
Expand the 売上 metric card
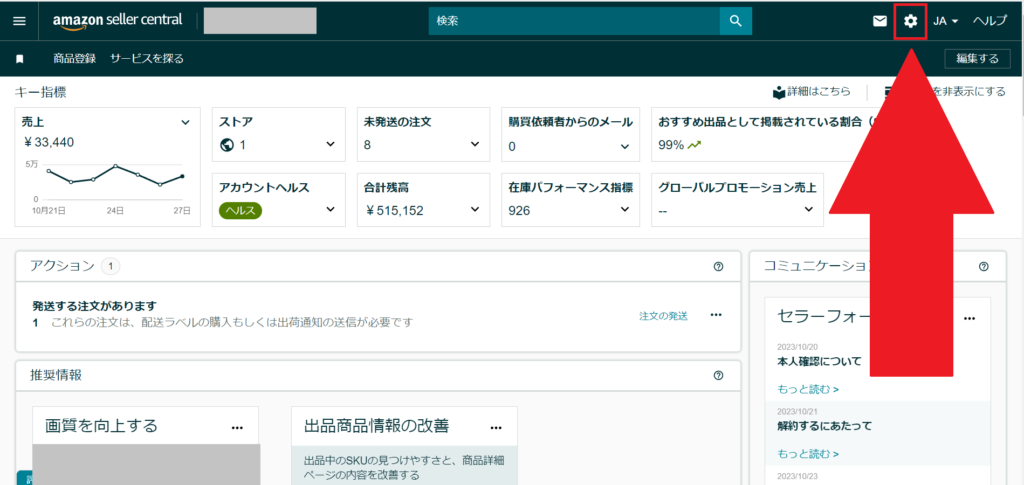[185, 122]
